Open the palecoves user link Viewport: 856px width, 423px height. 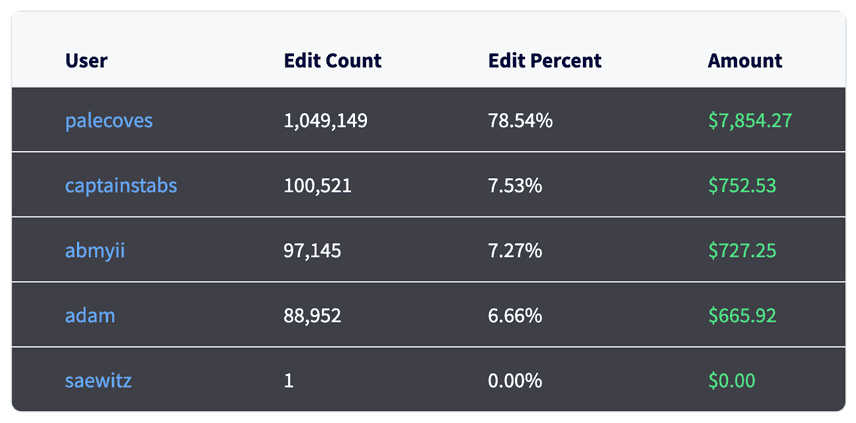tap(109, 121)
